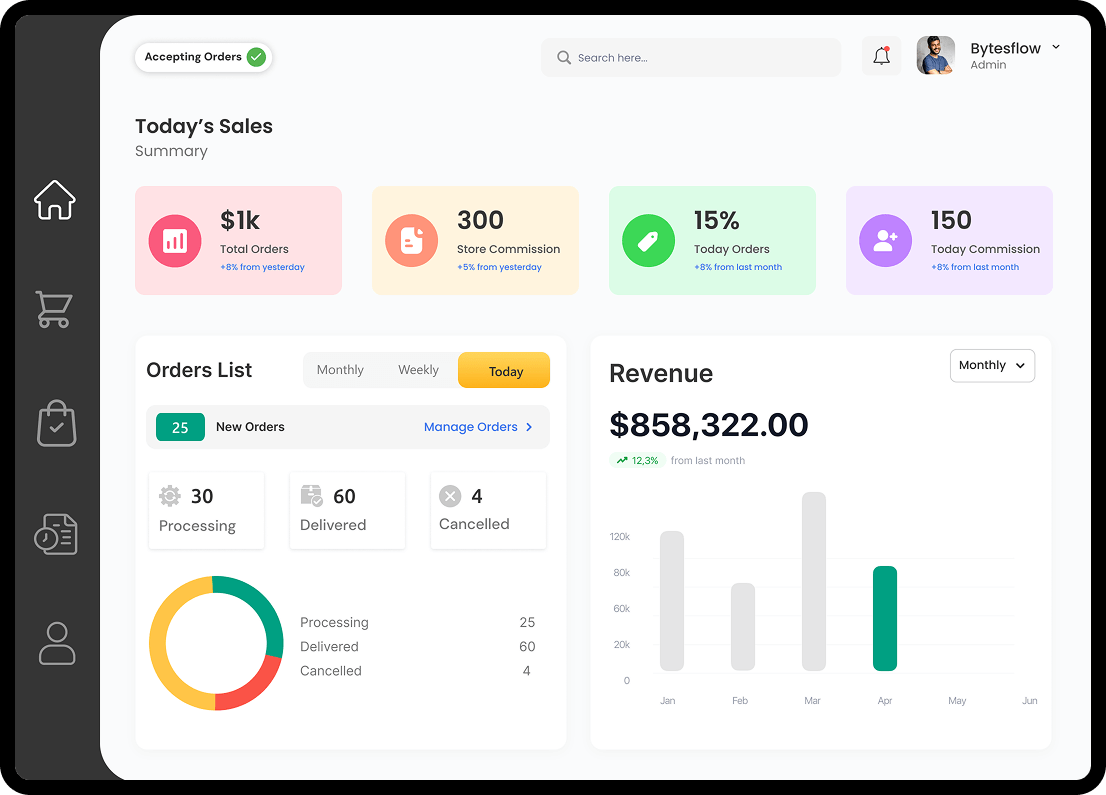This screenshot has height=795, width=1106.
Task: Click the Today Orders tag icon
Action: [x=648, y=241]
